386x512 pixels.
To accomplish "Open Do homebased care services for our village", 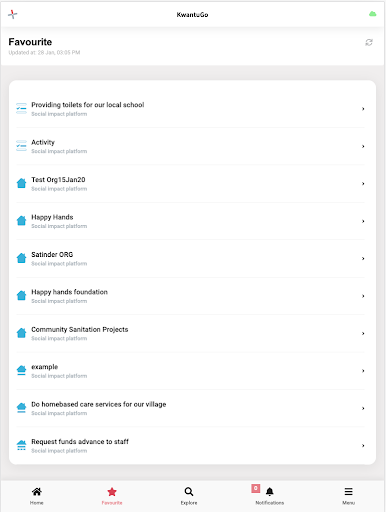I will (x=190, y=408).
